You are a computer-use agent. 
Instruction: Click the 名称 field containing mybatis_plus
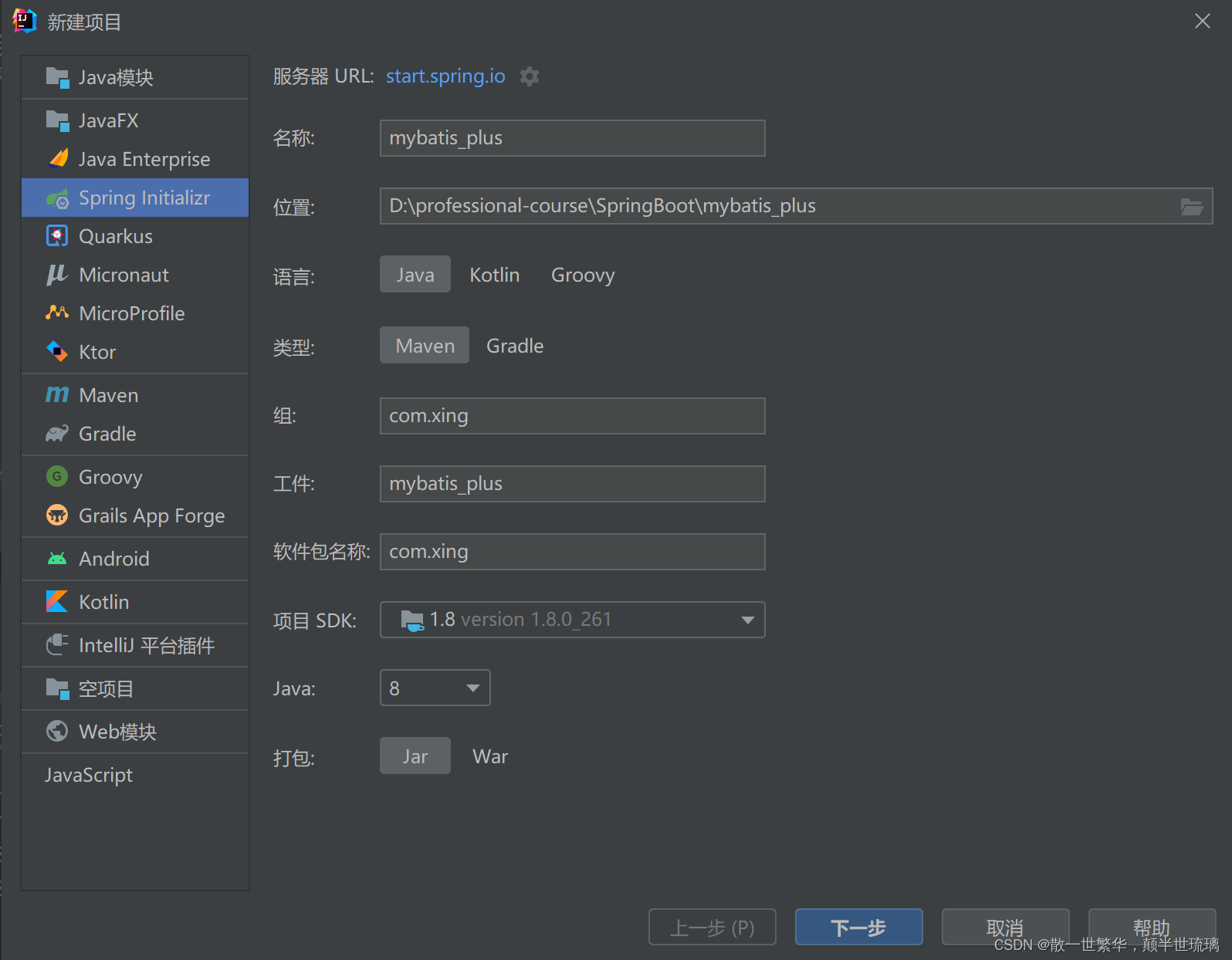click(573, 138)
